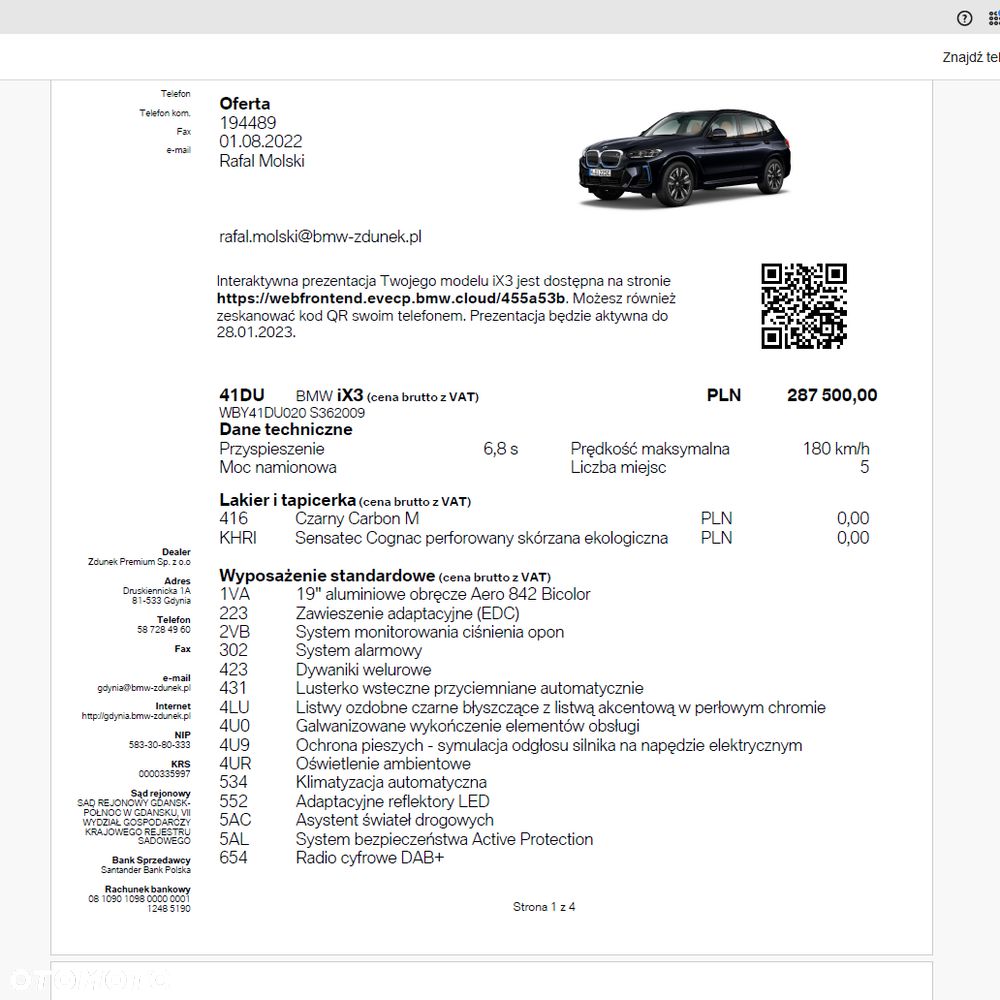Screen dimensions: 1000x1000
Task: Select KRS number 0000335997
Action: [165, 774]
